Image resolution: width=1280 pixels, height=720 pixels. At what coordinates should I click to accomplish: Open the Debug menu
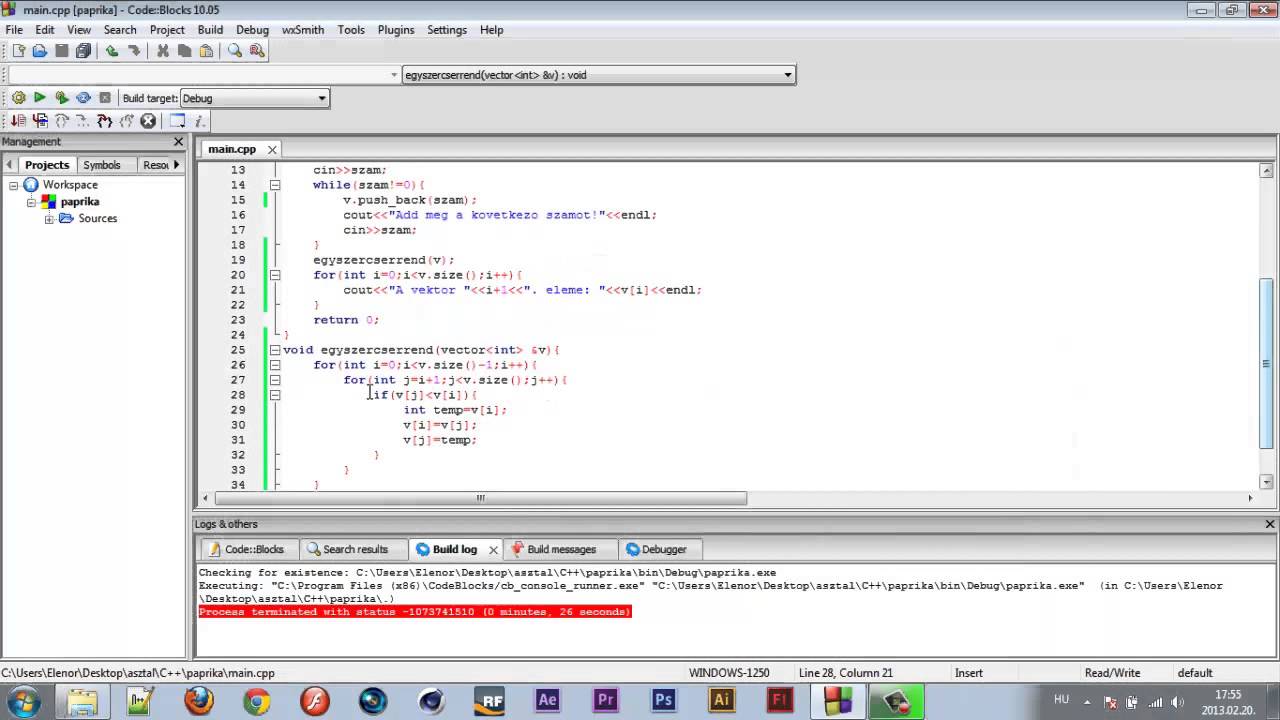click(x=252, y=30)
